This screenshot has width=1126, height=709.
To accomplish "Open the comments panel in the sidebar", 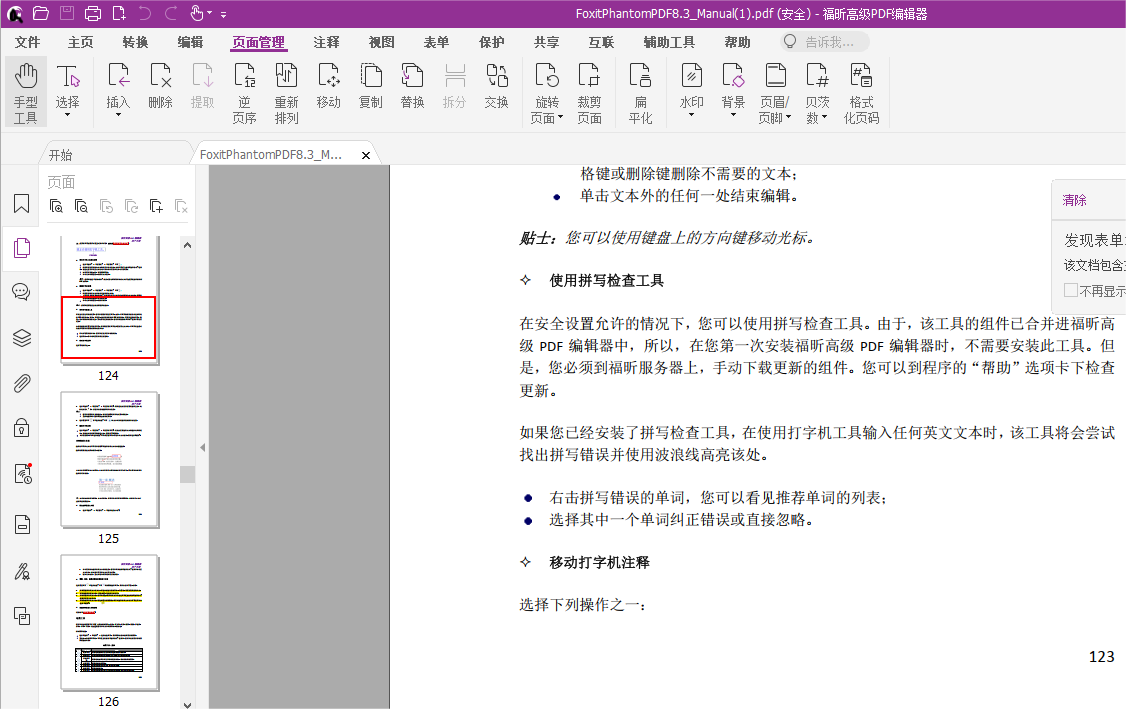I will [x=20, y=291].
